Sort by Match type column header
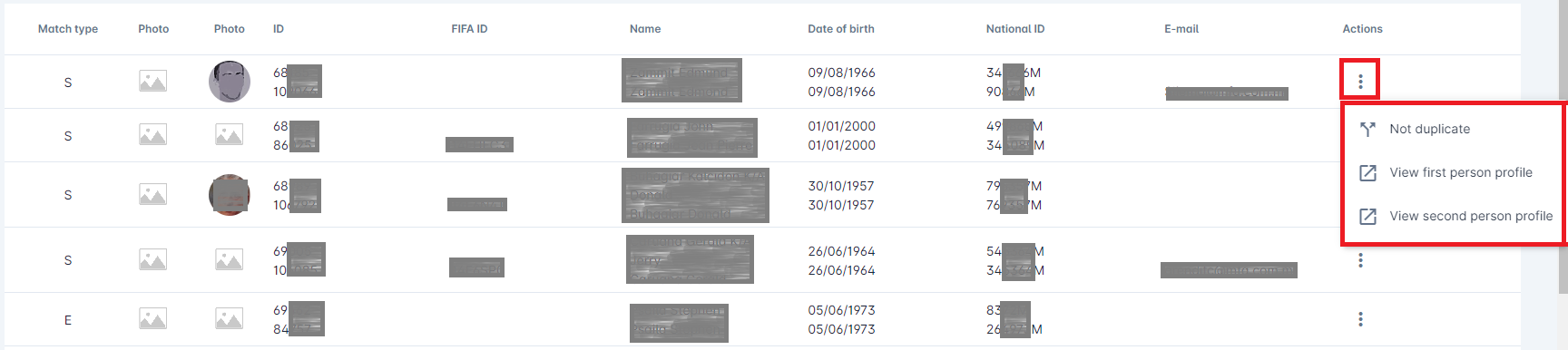 point(68,29)
